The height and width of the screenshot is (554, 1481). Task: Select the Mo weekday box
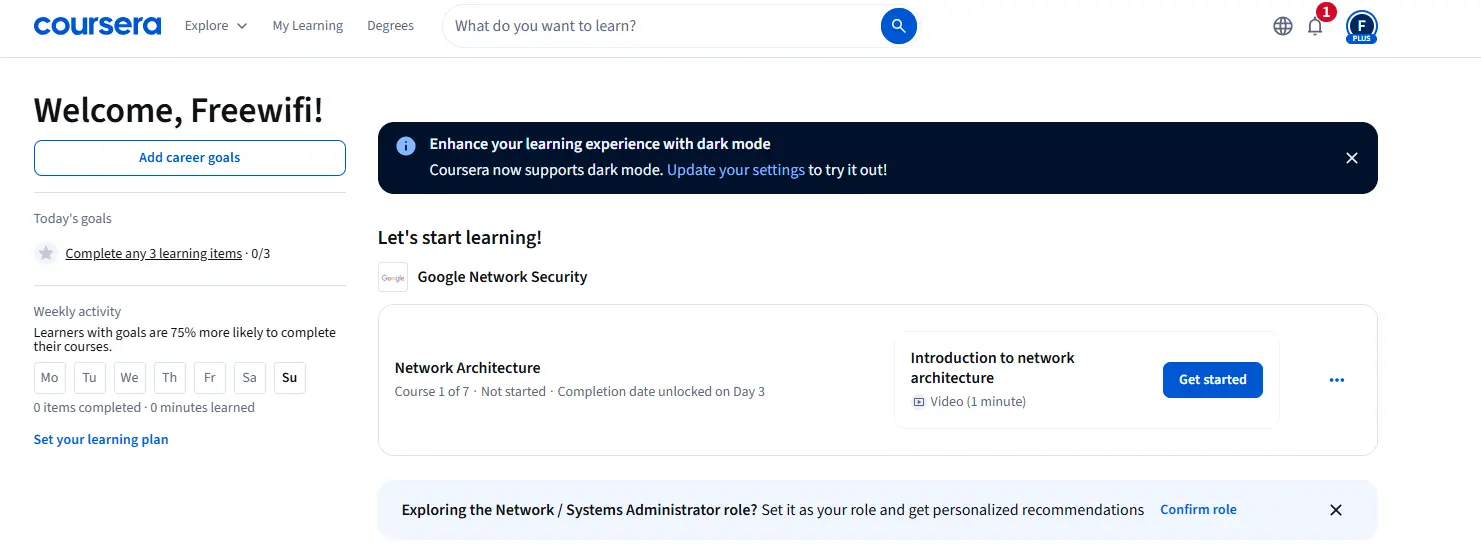pos(49,377)
